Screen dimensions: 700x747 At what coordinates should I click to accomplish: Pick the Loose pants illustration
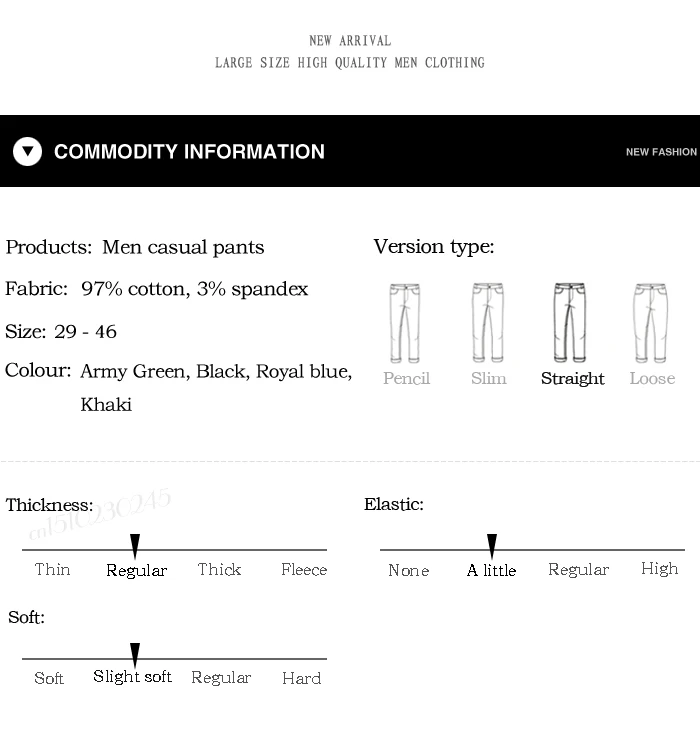[x=650, y=323]
